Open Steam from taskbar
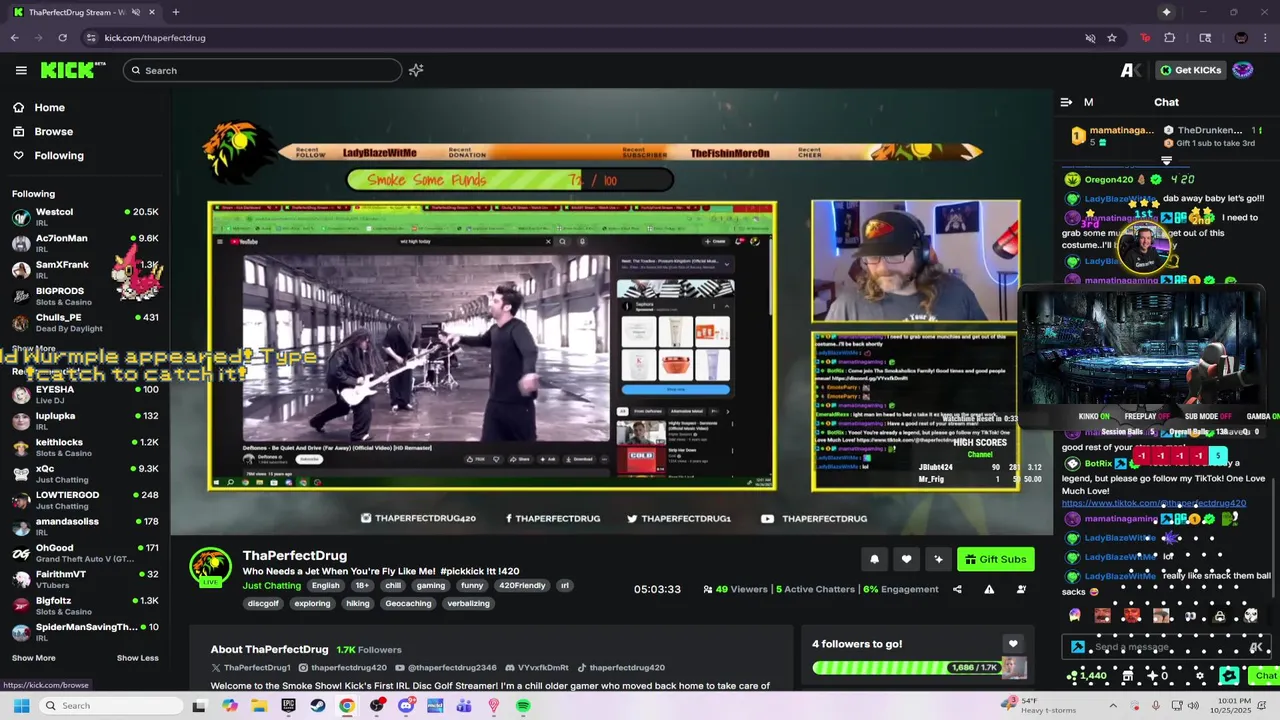Viewport: 1280px width, 720px height. (318, 706)
